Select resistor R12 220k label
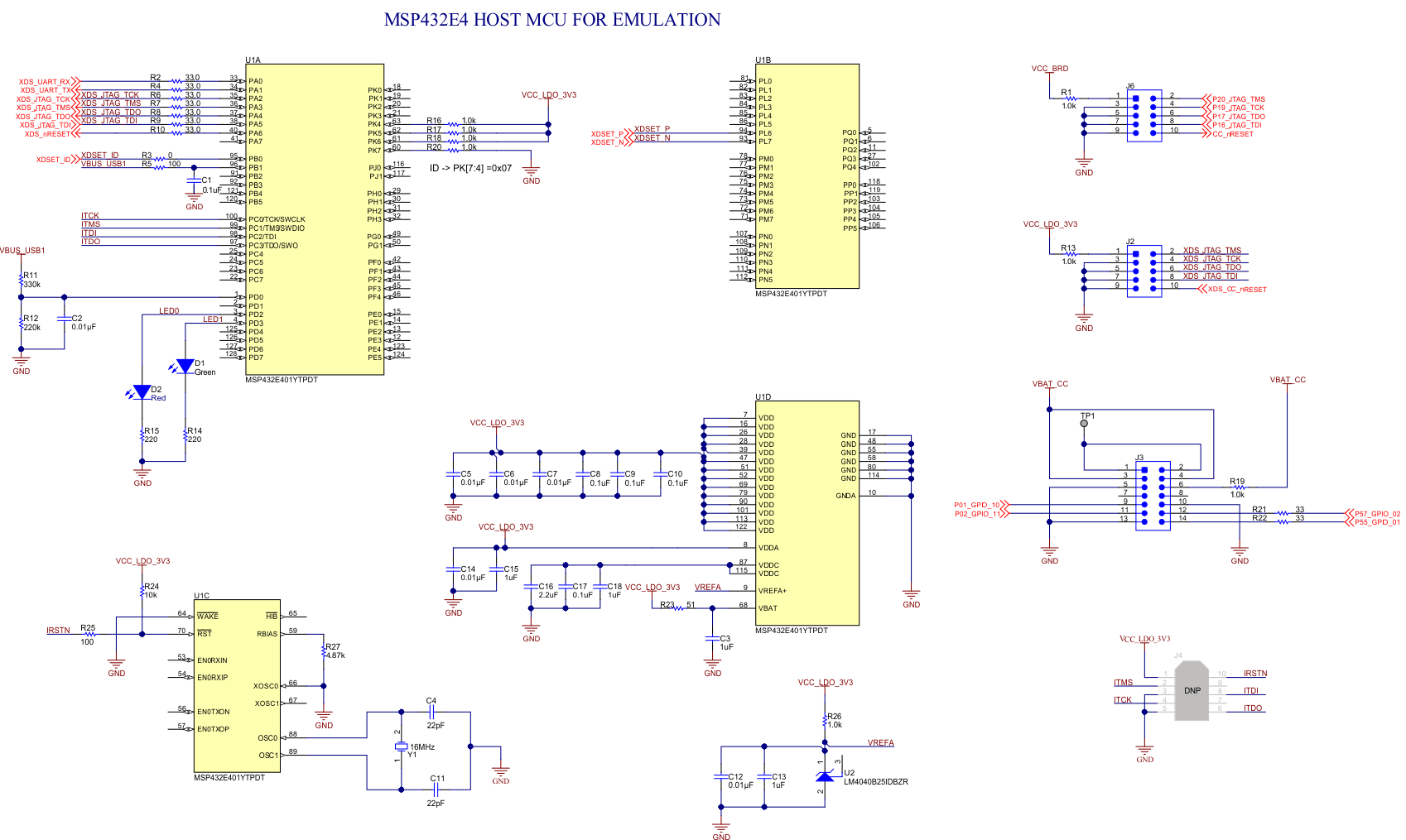The width and height of the screenshot is (1406, 840). 31,323
